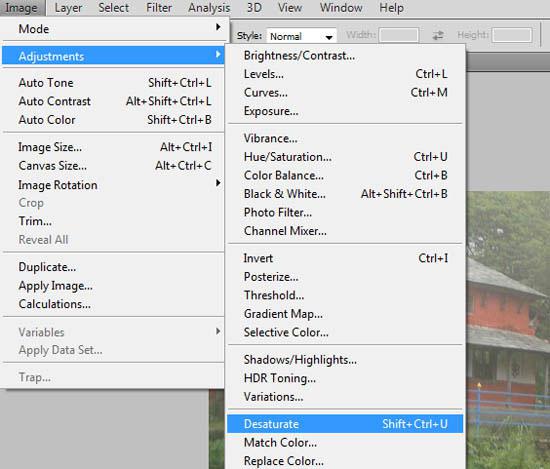The width and height of the screenshot is (550, 469).
Task: Select Color Balance adjustment
Action: click(345, 175)
